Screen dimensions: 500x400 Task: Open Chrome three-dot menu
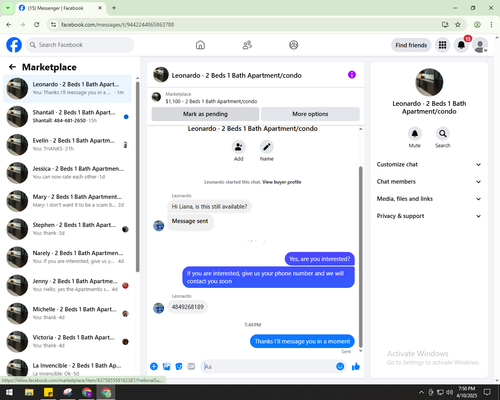tap(491, 25)
